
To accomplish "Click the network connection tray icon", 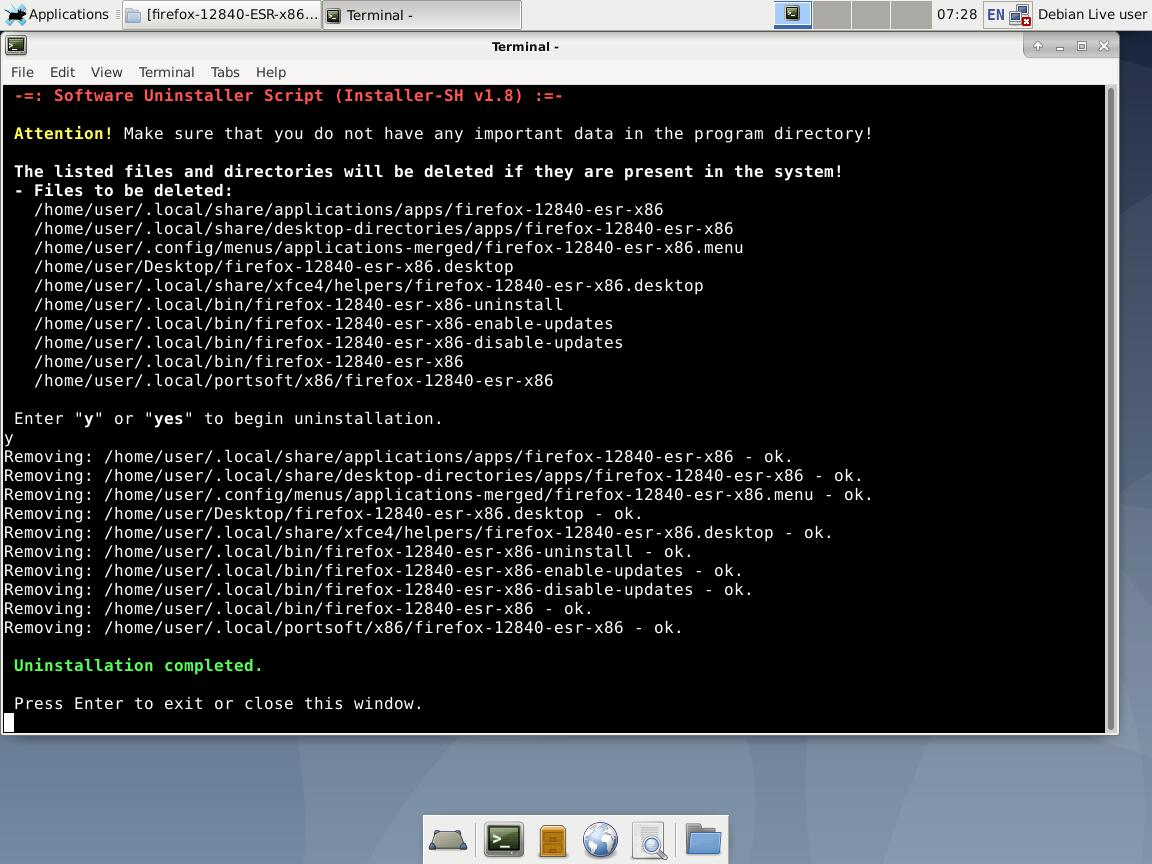I will (1020, 14).
